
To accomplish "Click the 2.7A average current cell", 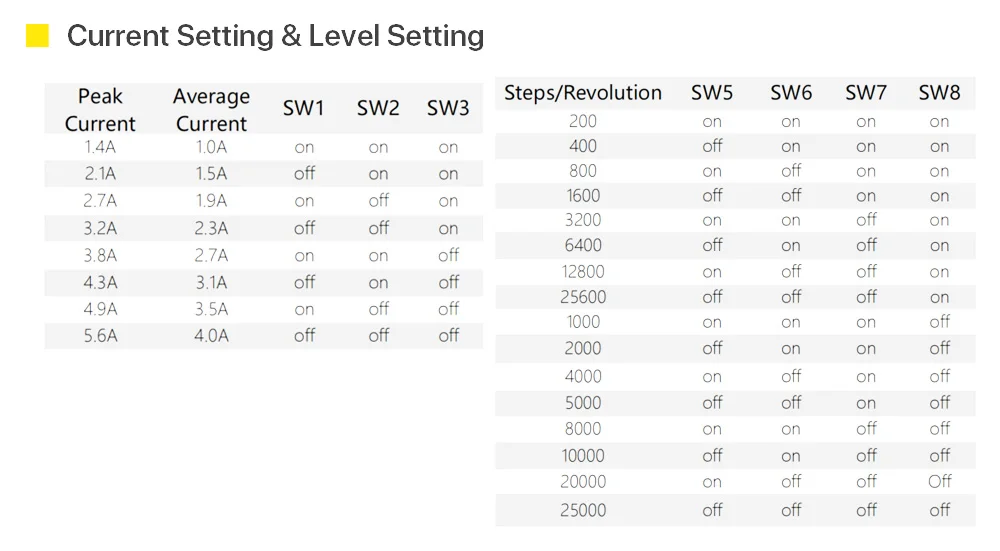I will (x=211, y=255).
